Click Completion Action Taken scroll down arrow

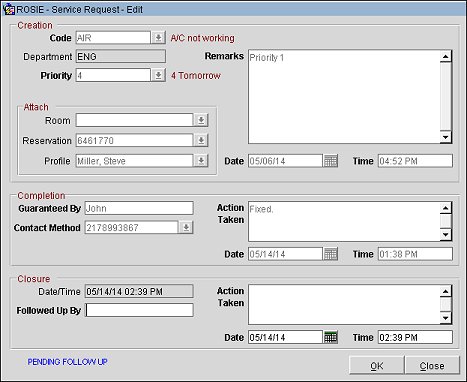point(446,235)
